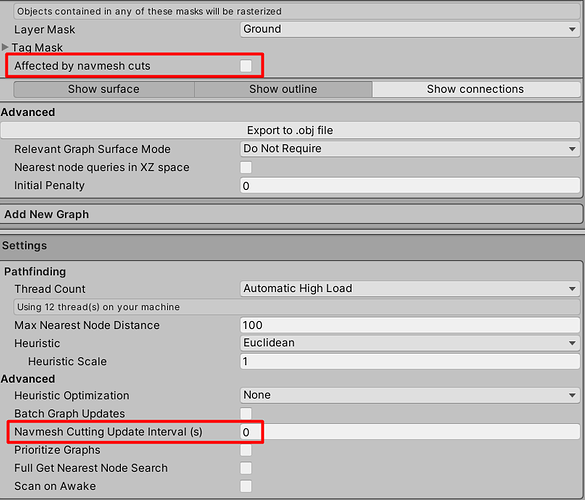585x500 pixels.
Task: Check Nearest node queries in XZ space
Action: 246,167
